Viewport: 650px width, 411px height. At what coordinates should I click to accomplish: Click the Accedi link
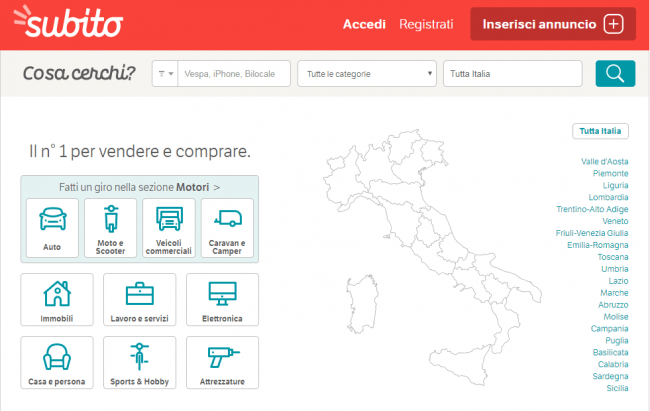click(364, 24)
